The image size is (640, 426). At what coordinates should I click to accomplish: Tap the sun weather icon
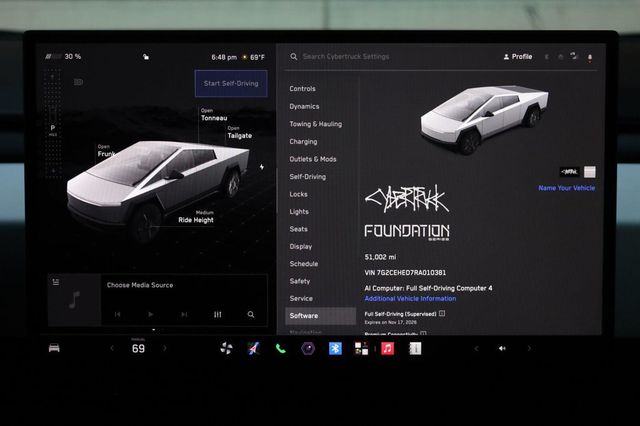(x=244, y=57)
